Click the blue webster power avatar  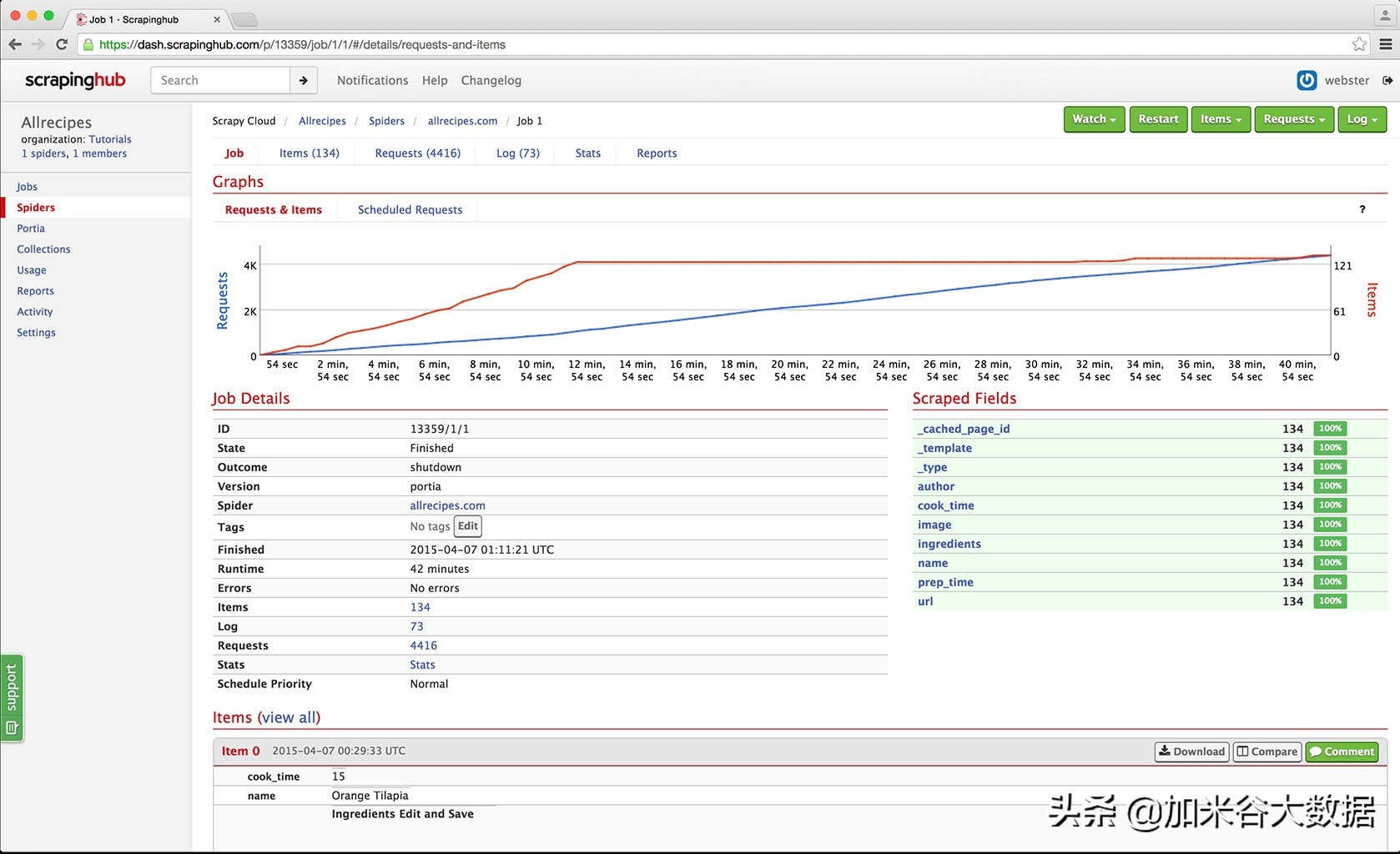pos(1307,80)
